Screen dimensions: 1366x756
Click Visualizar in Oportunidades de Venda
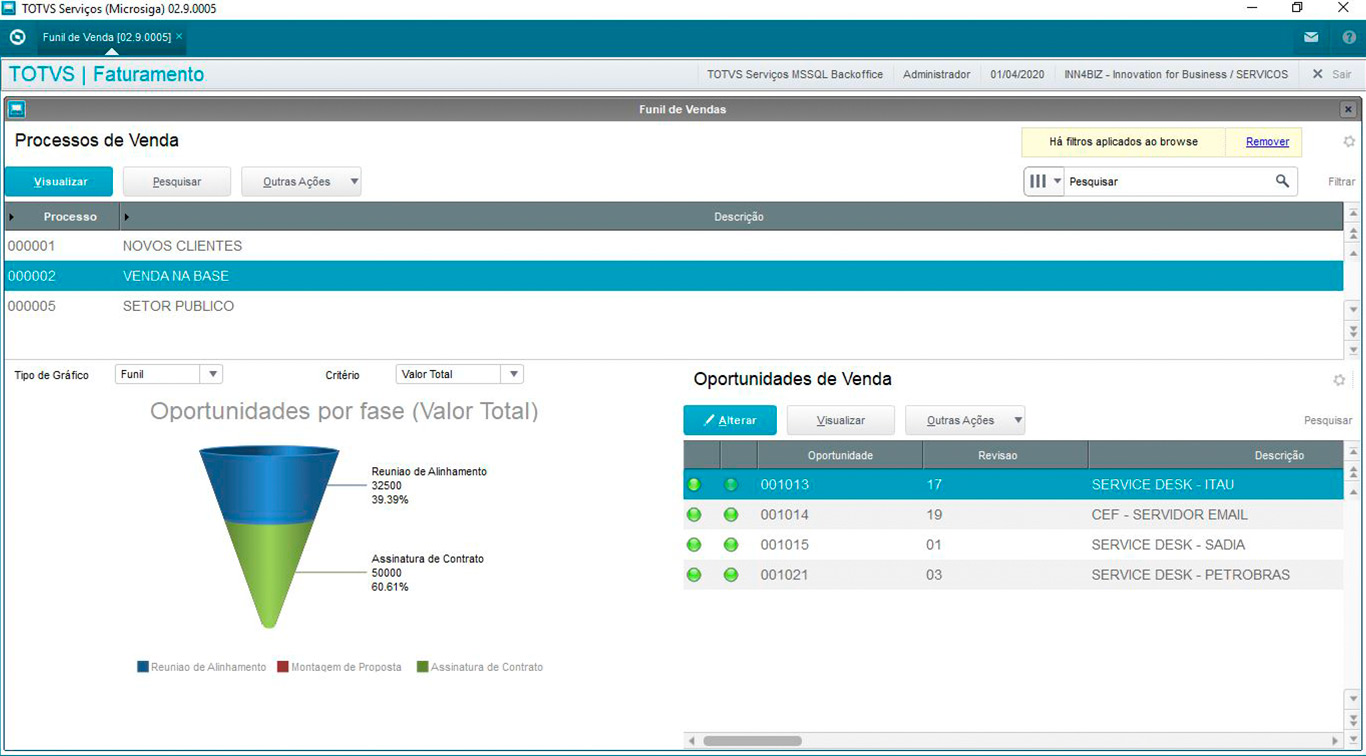click(x=841, y=420)
